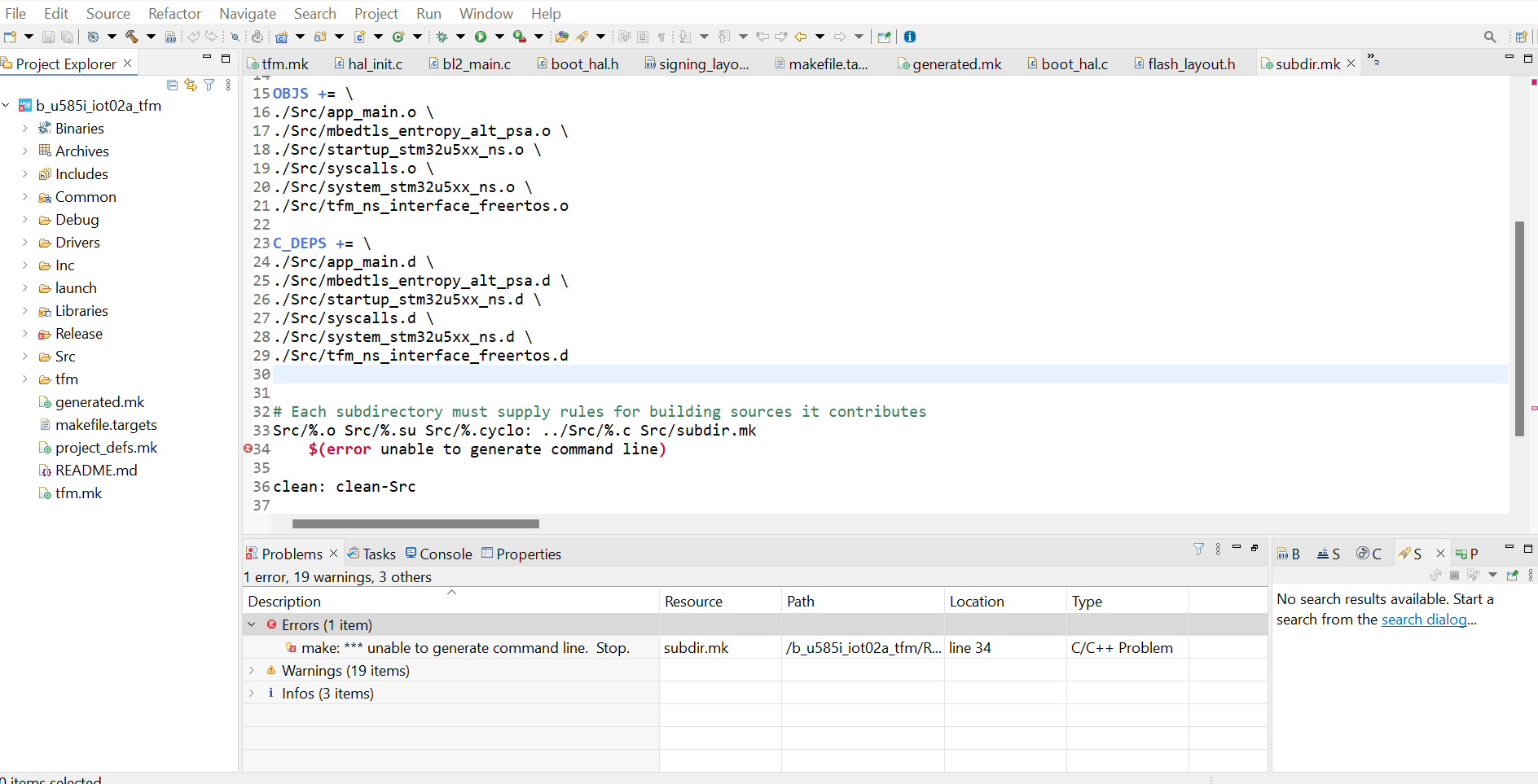The height and width of the screenshot is (784, 1538).
Task: Click the search dialog link
Action: [x=1425, y=620]
